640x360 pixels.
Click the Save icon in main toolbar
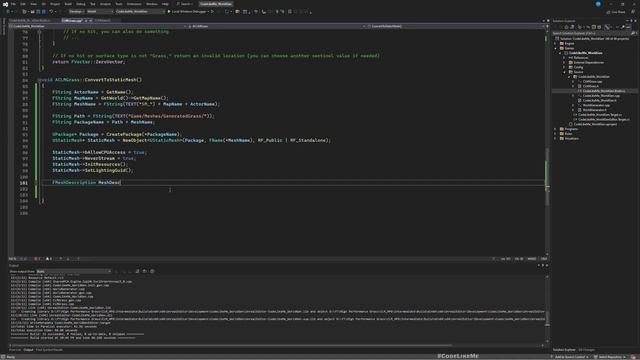(x=38, y=12)
